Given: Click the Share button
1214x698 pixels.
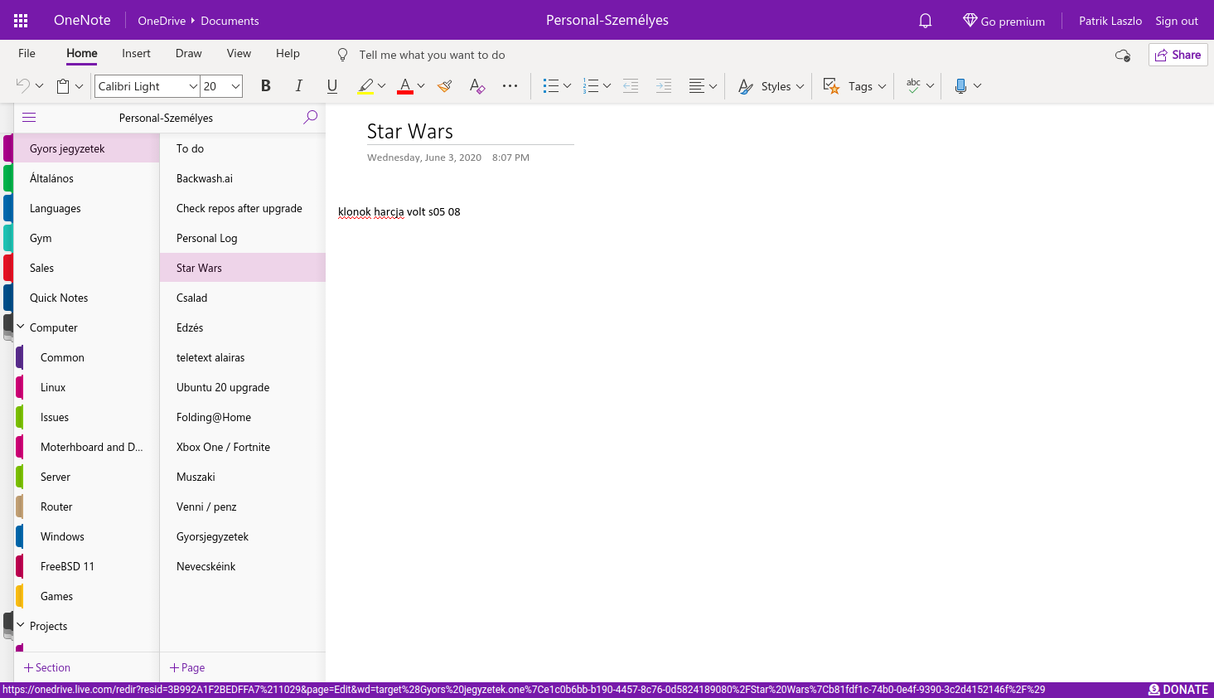Looking at the screenshot, I should tap(1177, 54).
